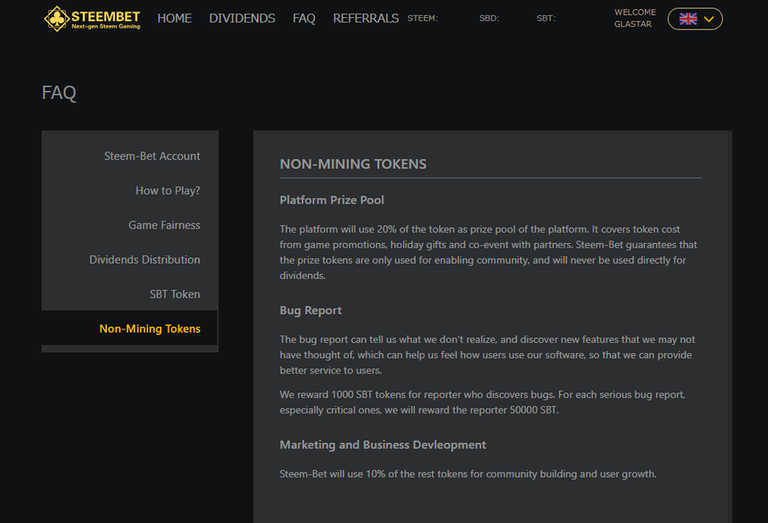Click the UK flag language icon
This screenshot has width=768, height=523.
tap(688, 19)
